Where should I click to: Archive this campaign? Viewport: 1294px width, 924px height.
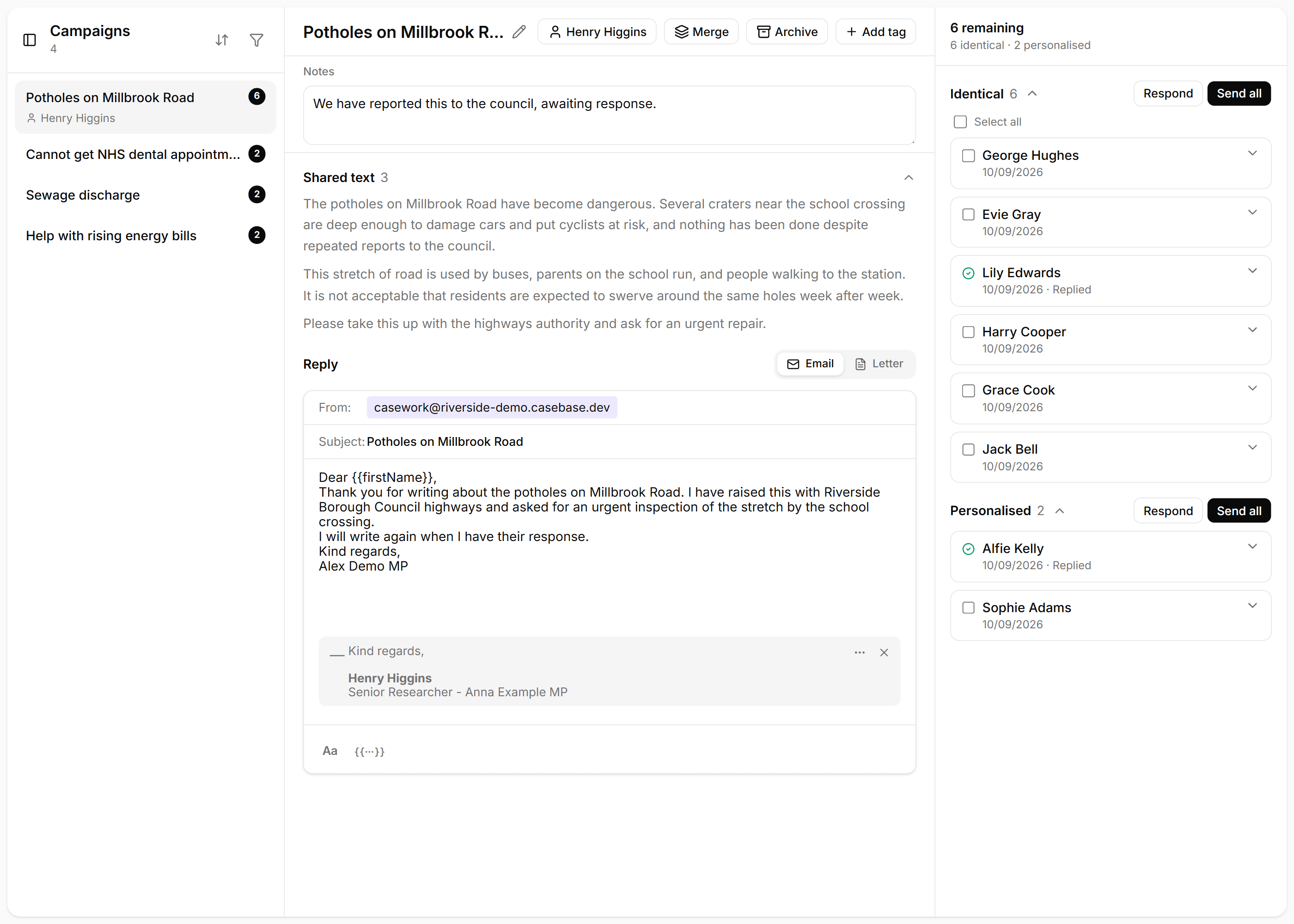[x=787, y=32]
